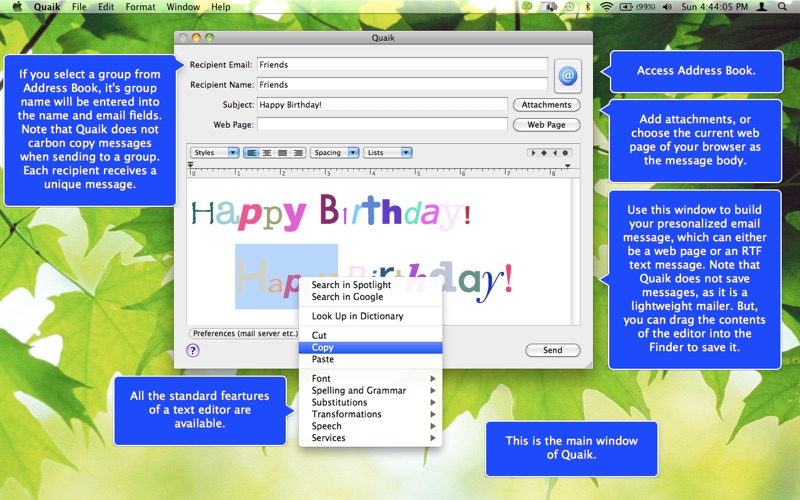Center text using the alignment button
800x500 pixels.
266,153
